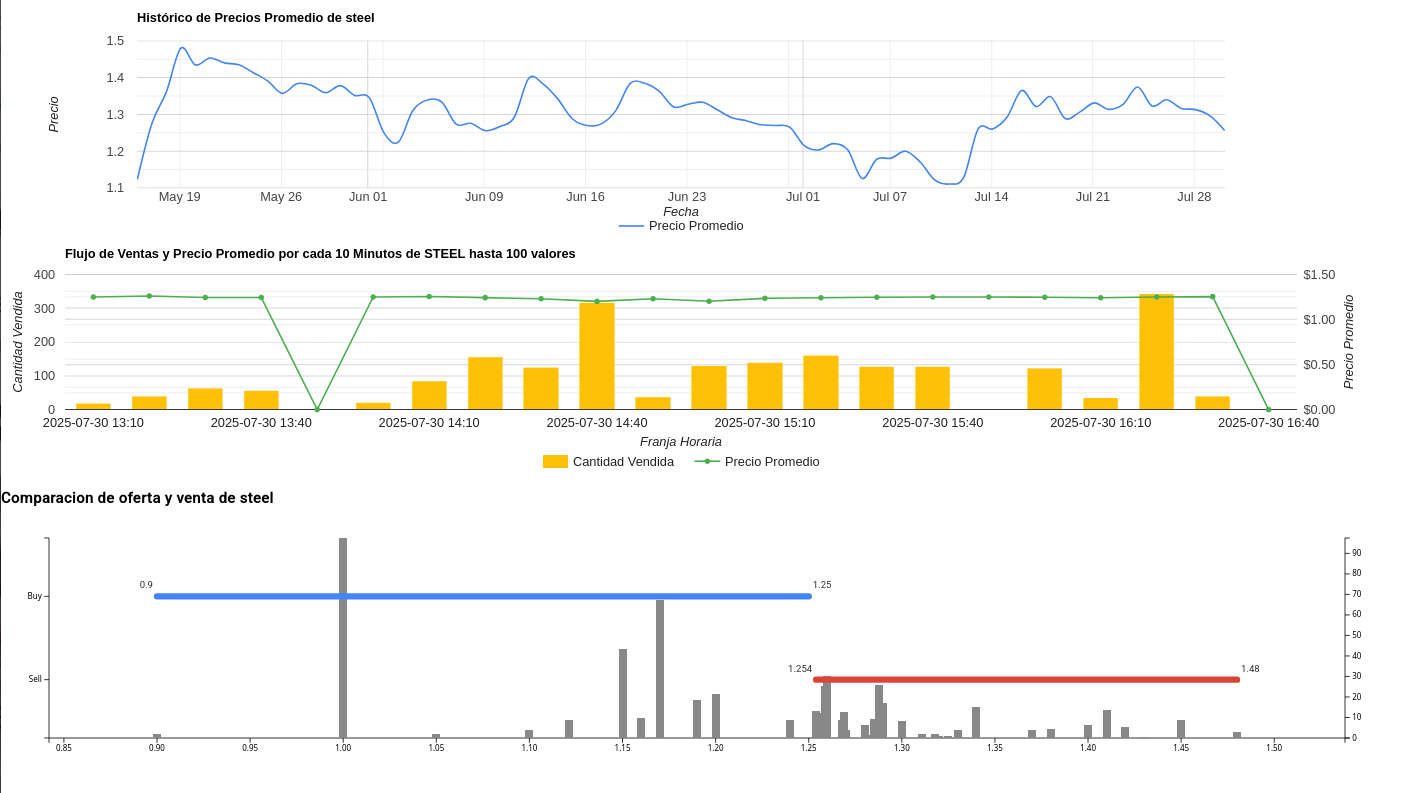Click the gray bar near price 1.17
1416x793 pixels.
pyautogui.click(x=660, y=669)
